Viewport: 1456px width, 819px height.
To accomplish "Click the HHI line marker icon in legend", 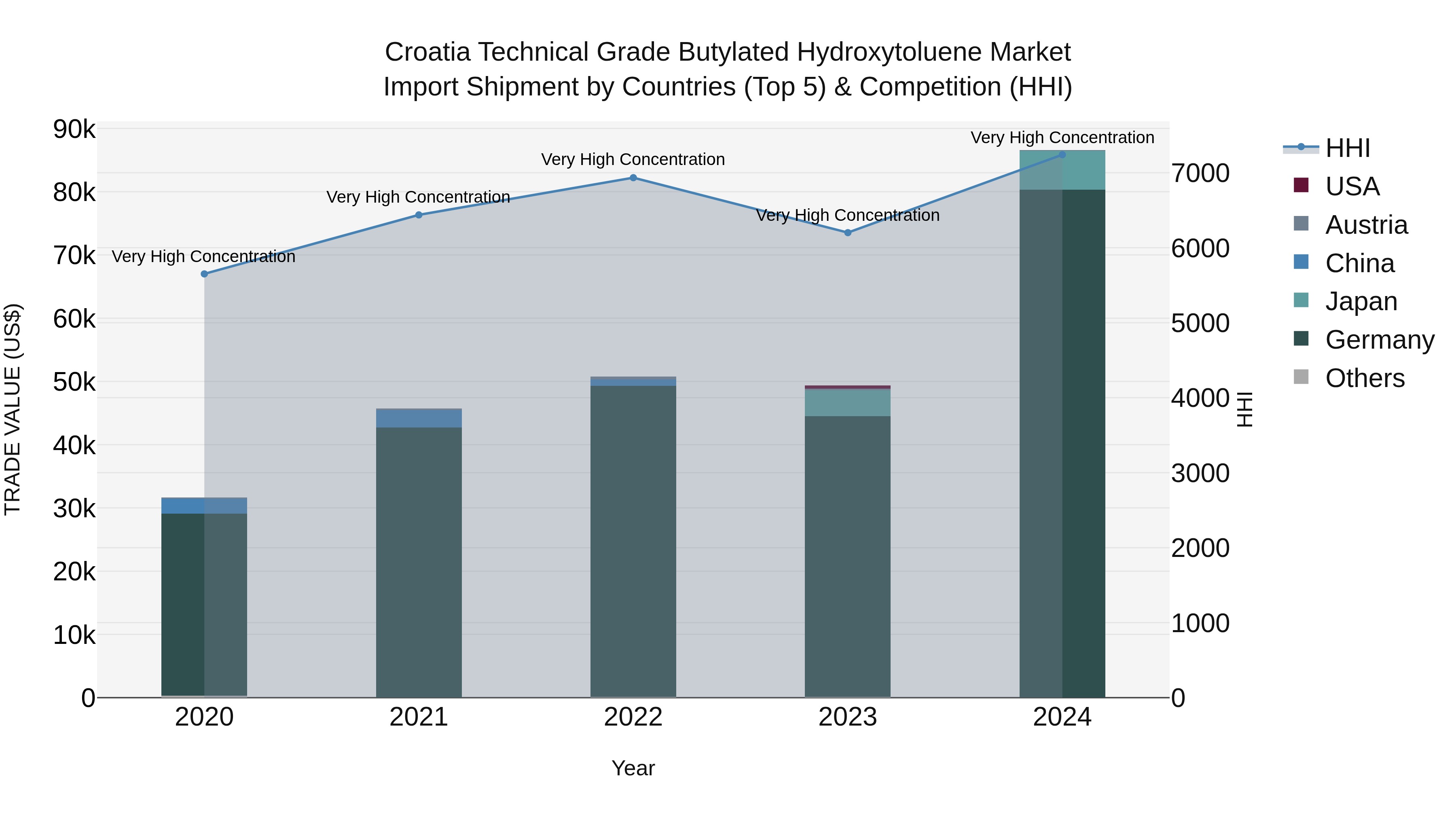I will (1301, 147).
